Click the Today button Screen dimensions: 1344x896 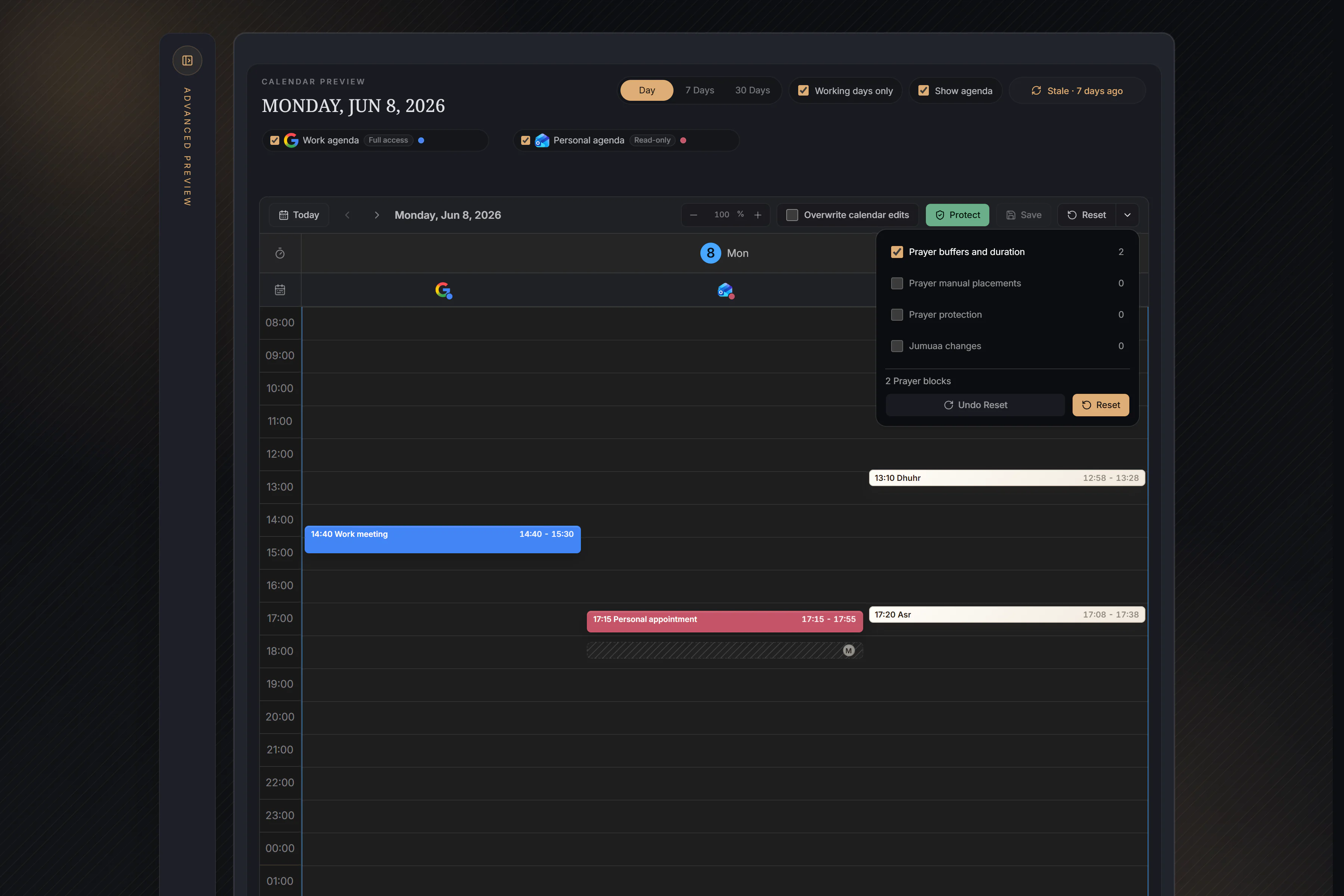299,215
